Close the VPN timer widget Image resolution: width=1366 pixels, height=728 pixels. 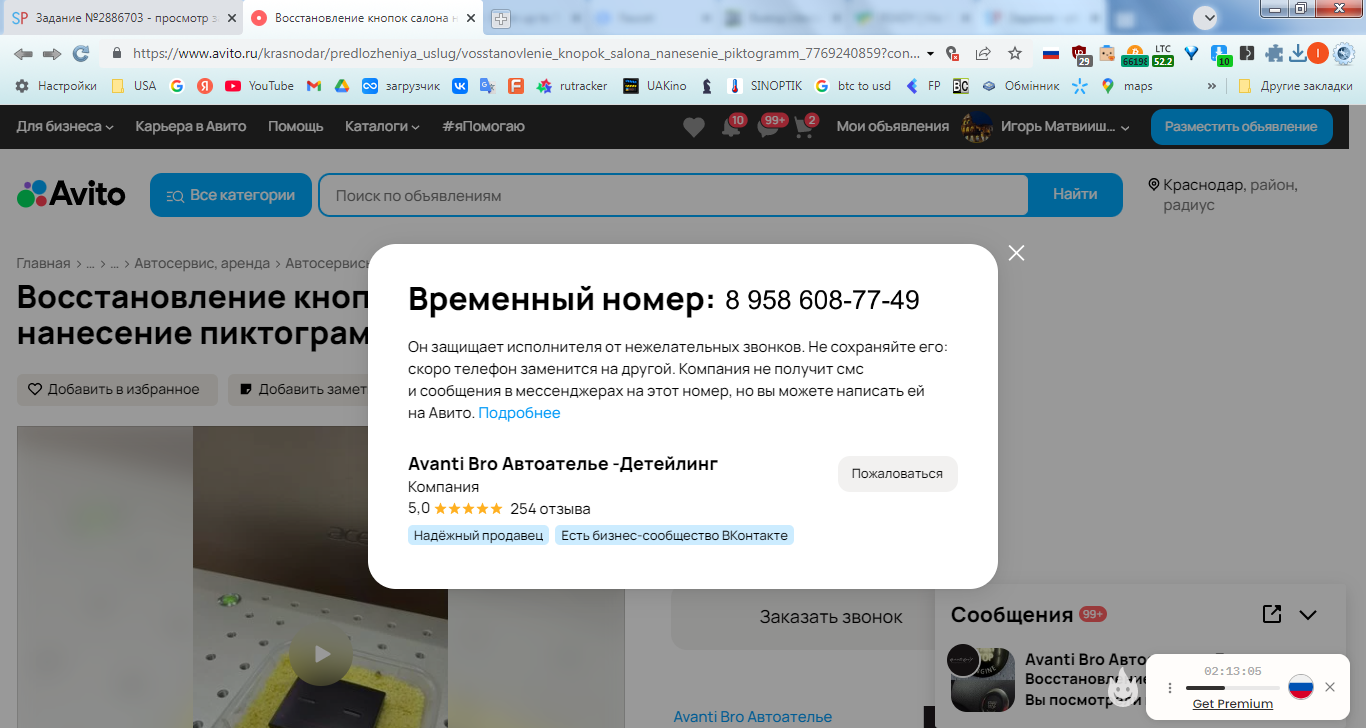[x=1330, y=687]
